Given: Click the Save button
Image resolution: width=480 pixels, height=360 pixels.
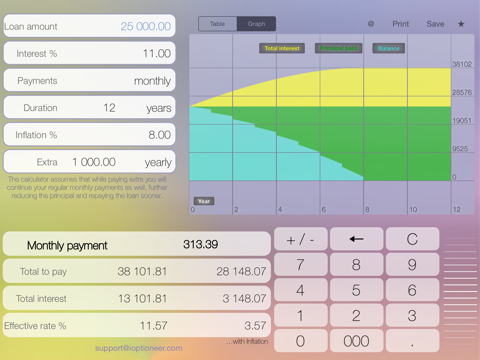Looking at the screenshot, I should pos(435,24).
